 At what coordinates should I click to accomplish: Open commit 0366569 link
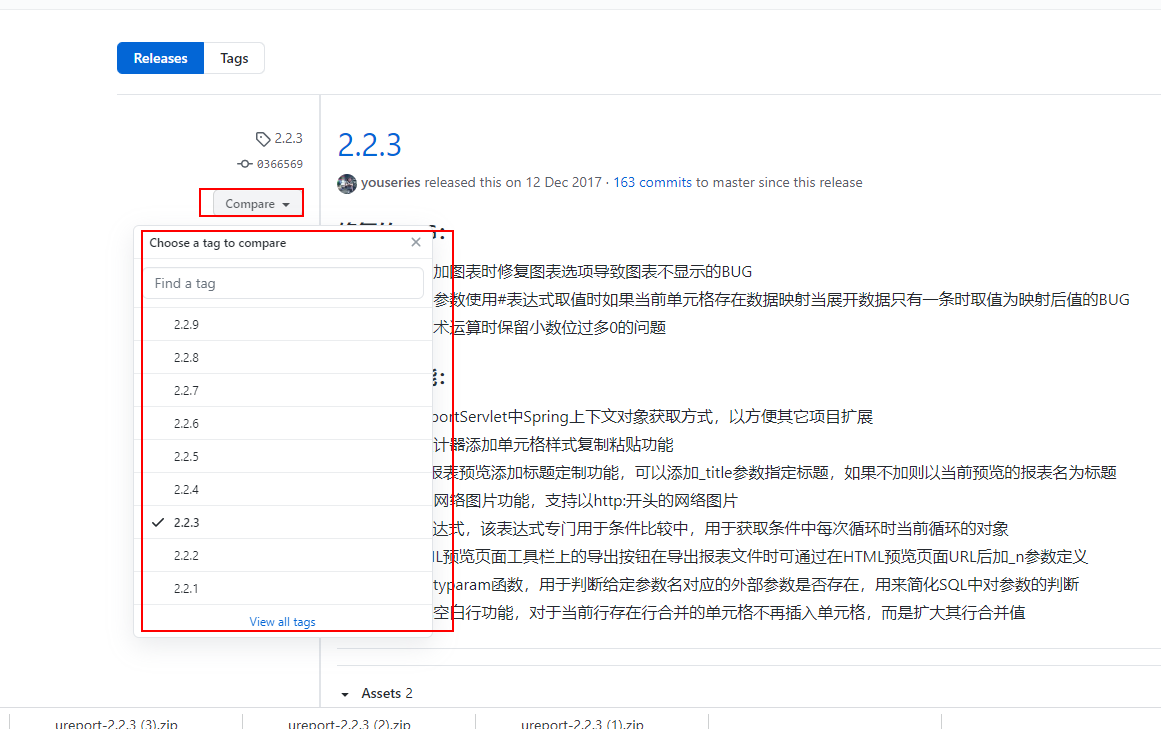point(279,164)
